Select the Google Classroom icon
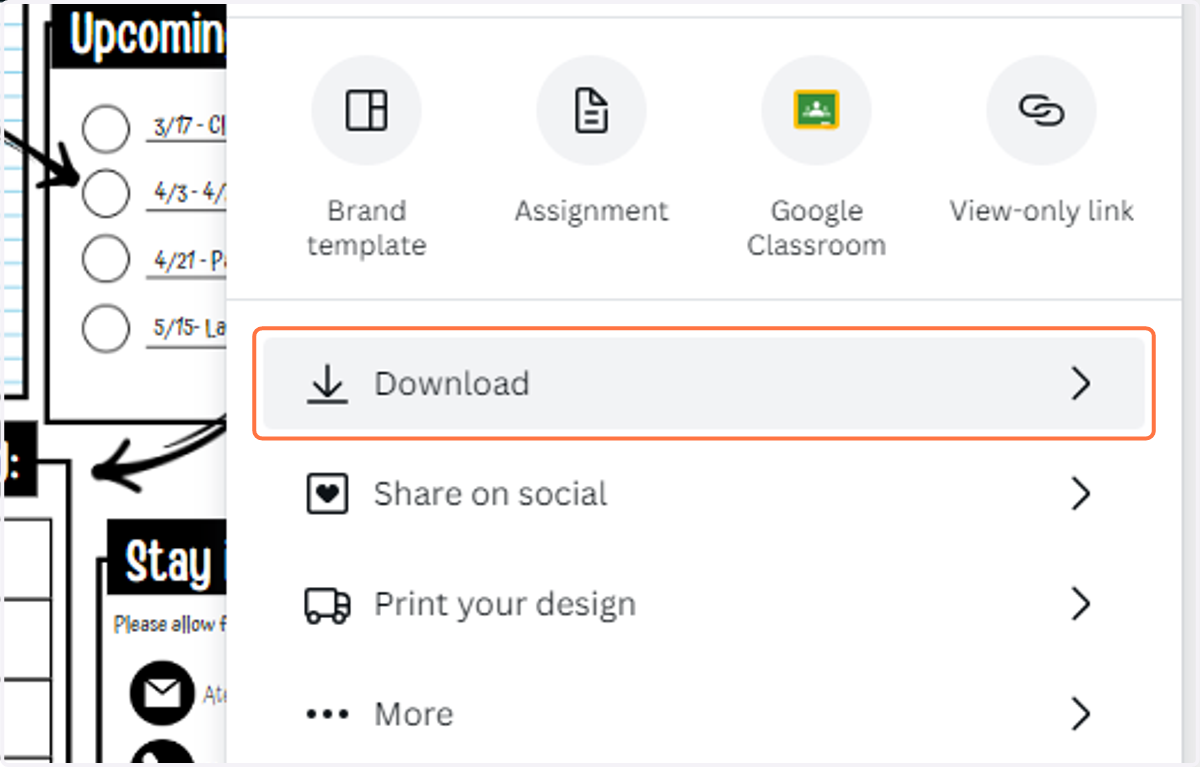Screen dimensions: 1200x767 click(x=816, y=110)
